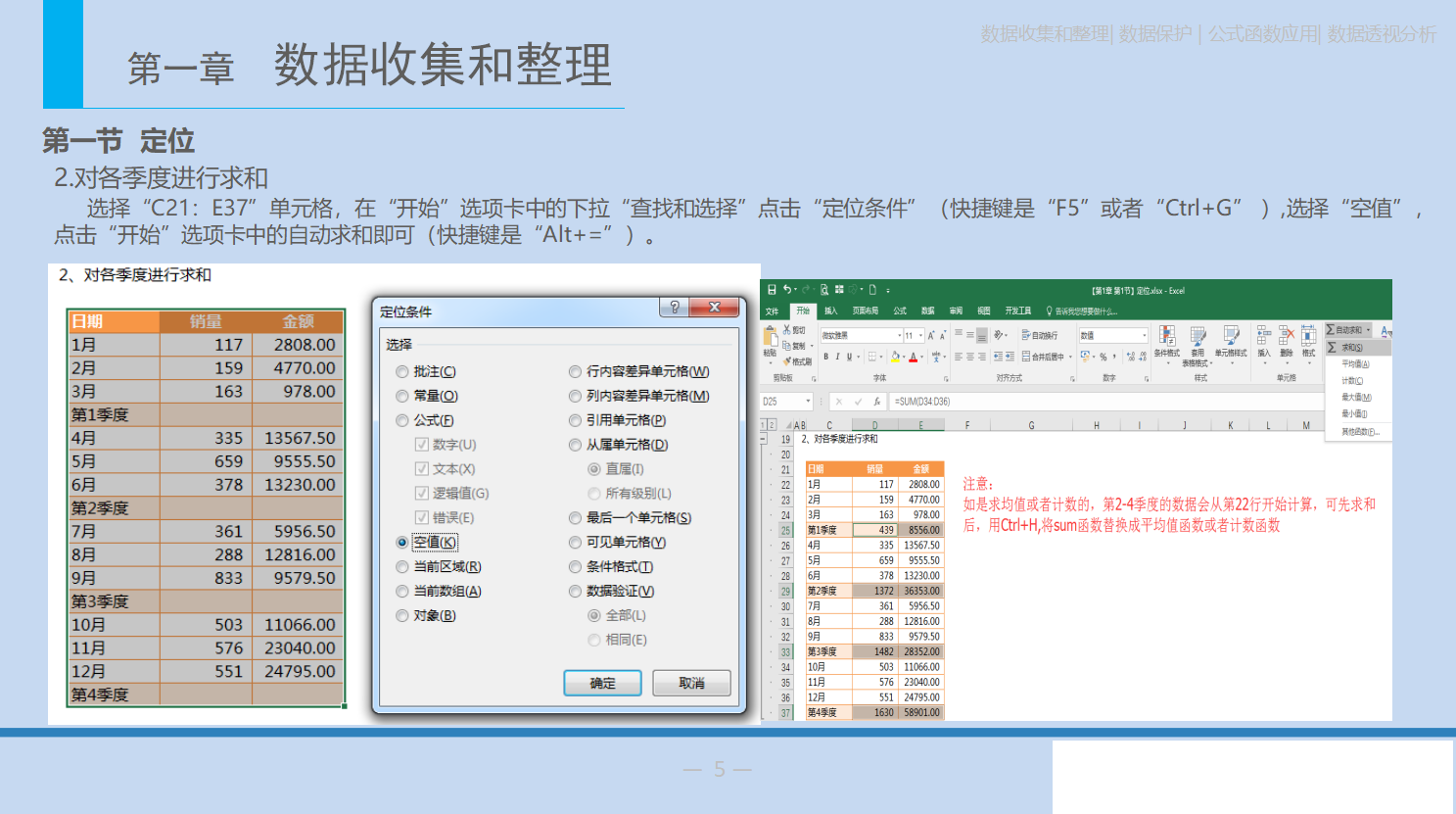Click the Increase Font Size icon
This screenshot has width=1456, height=814.
pyautogui.click(x=931, y=335)
